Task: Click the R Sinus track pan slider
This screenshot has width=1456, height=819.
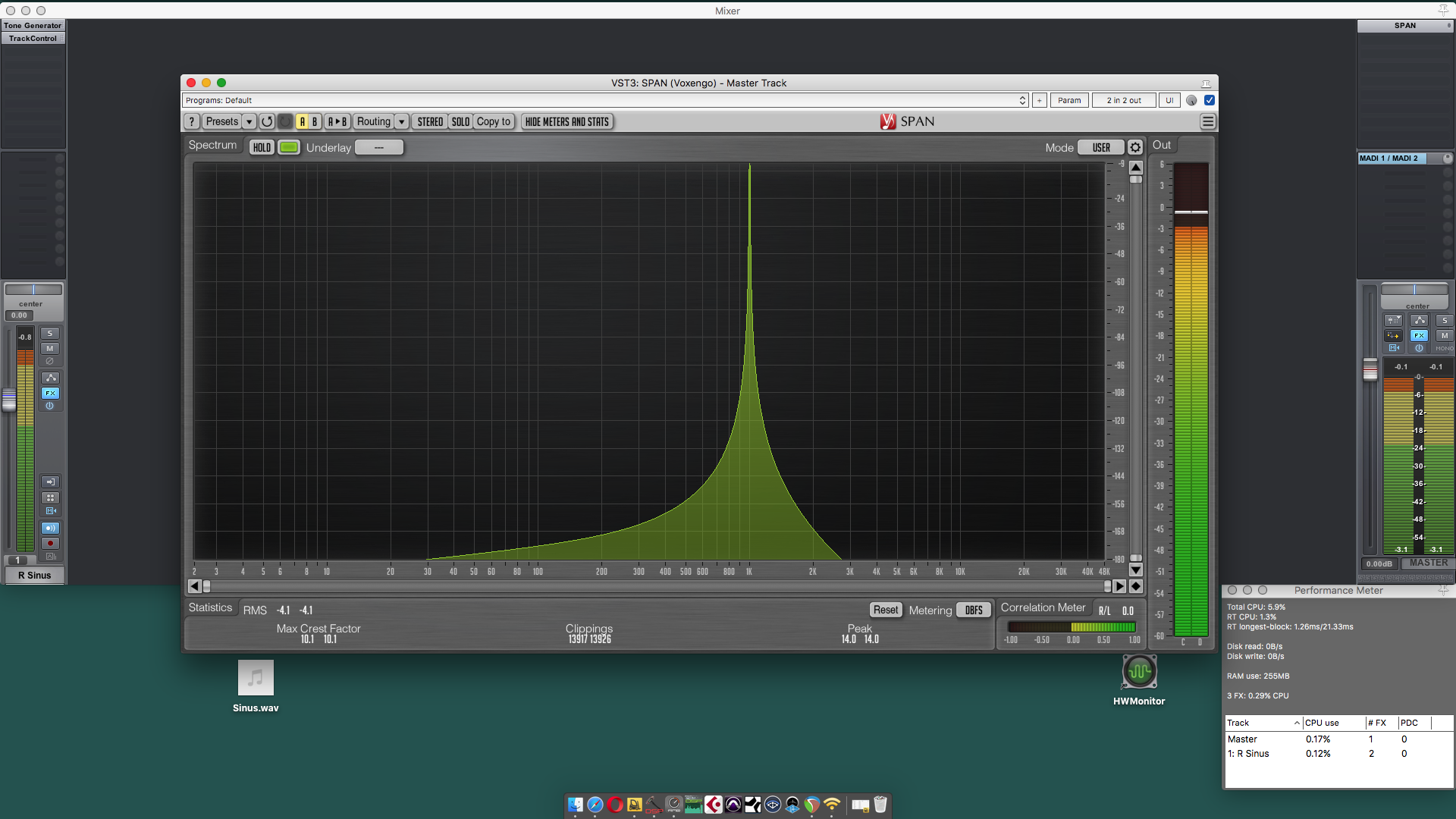Action: [x=33, y=290]
